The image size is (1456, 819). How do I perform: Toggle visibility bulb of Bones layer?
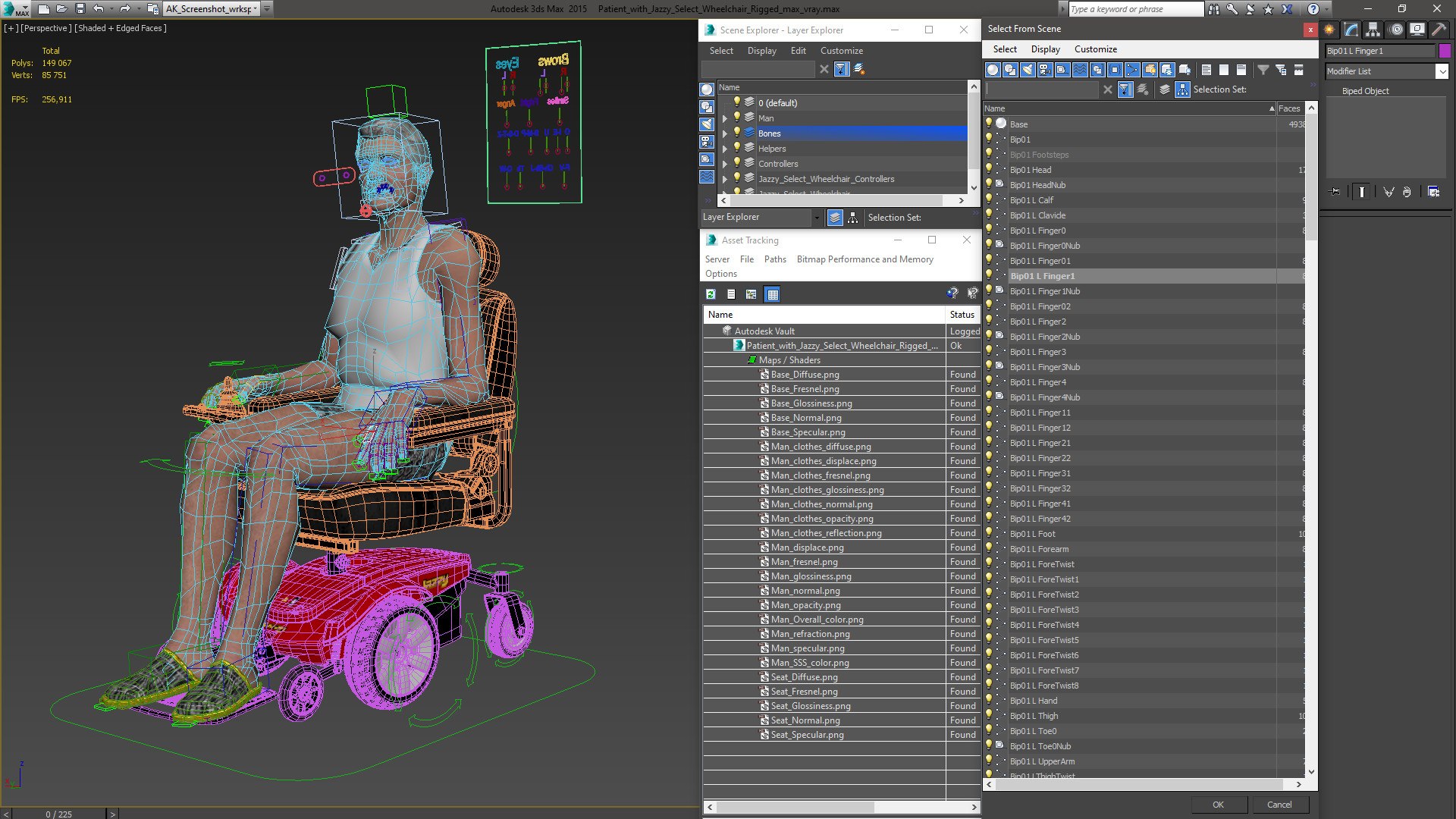tap(736, 133)
